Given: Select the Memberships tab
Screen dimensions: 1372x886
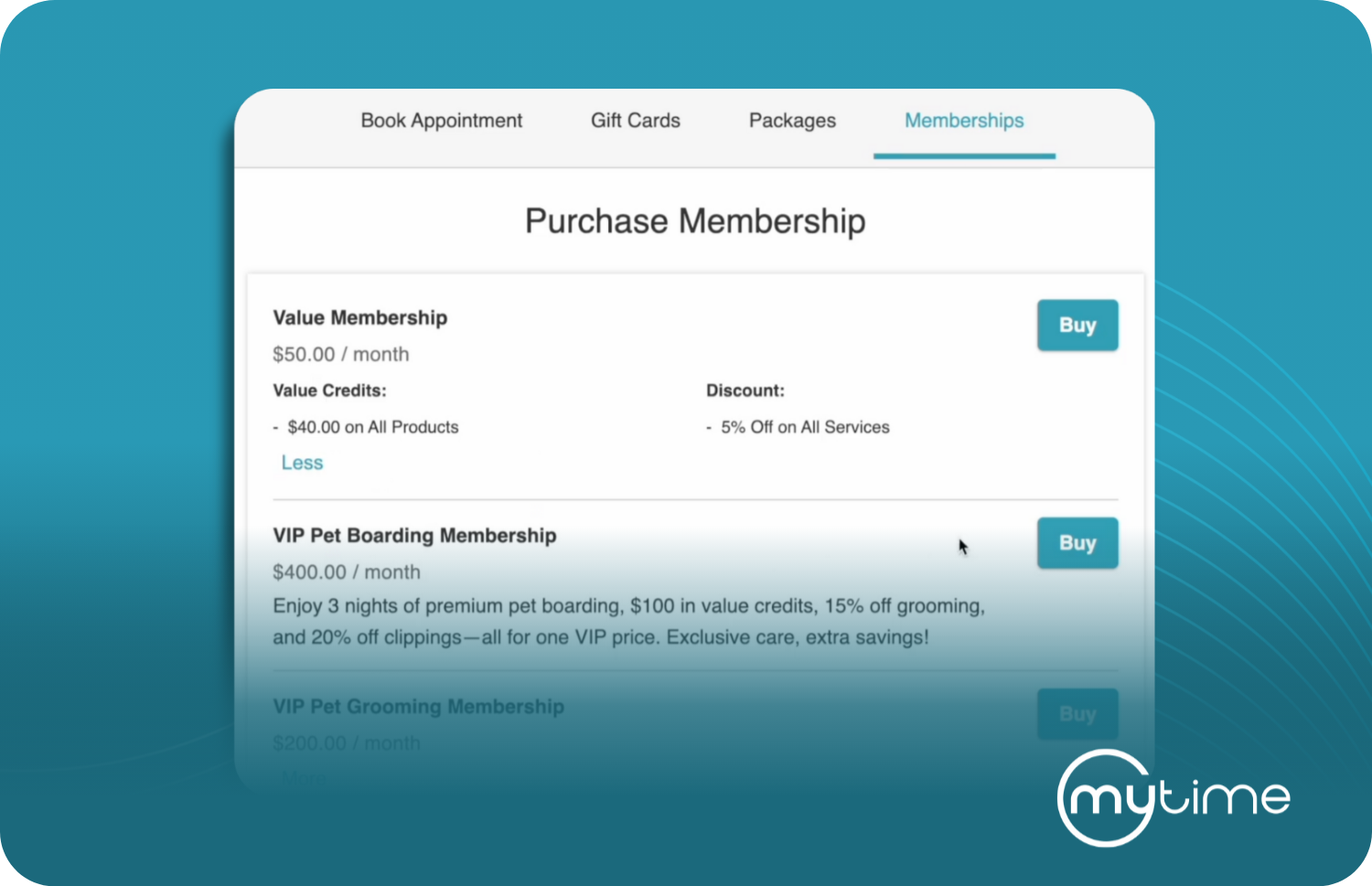Looking at the screenshot, I should tap(964, 121).
